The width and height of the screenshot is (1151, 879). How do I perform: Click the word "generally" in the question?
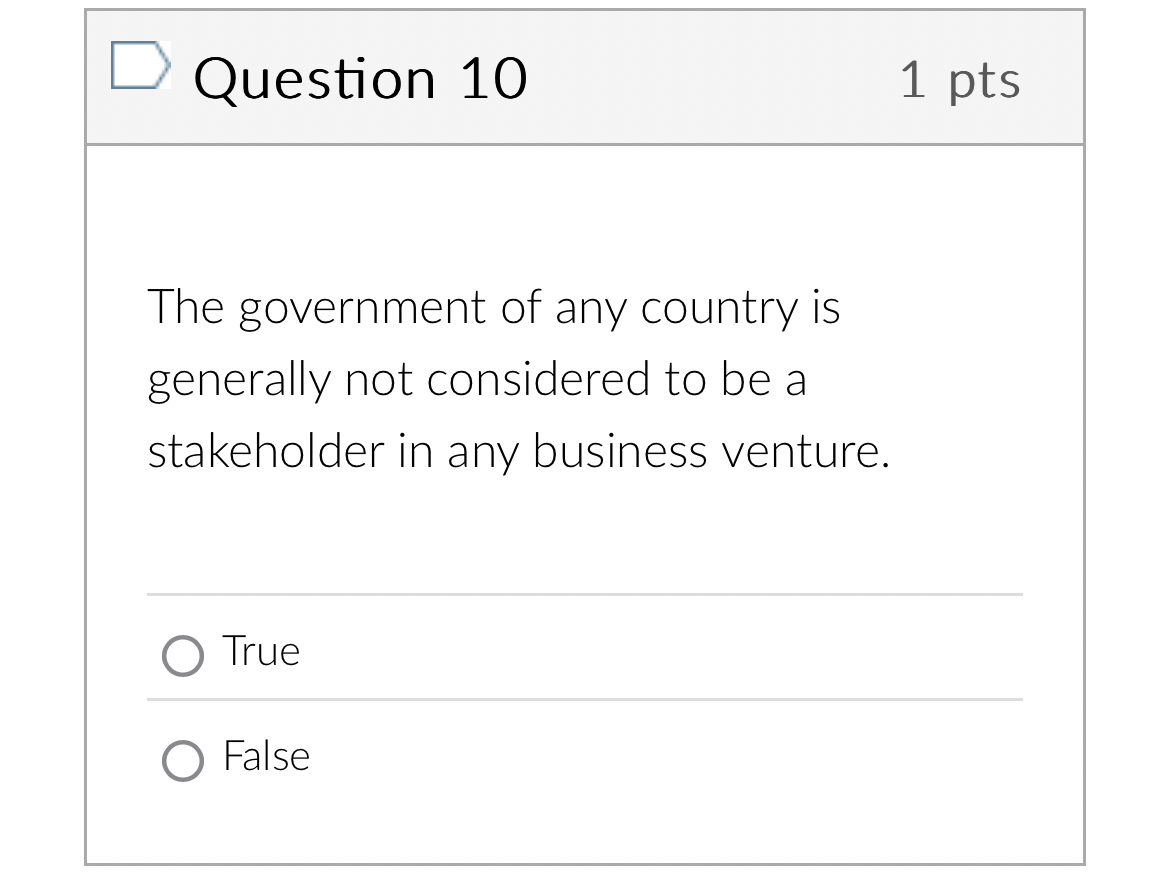[x=239, y=381]
